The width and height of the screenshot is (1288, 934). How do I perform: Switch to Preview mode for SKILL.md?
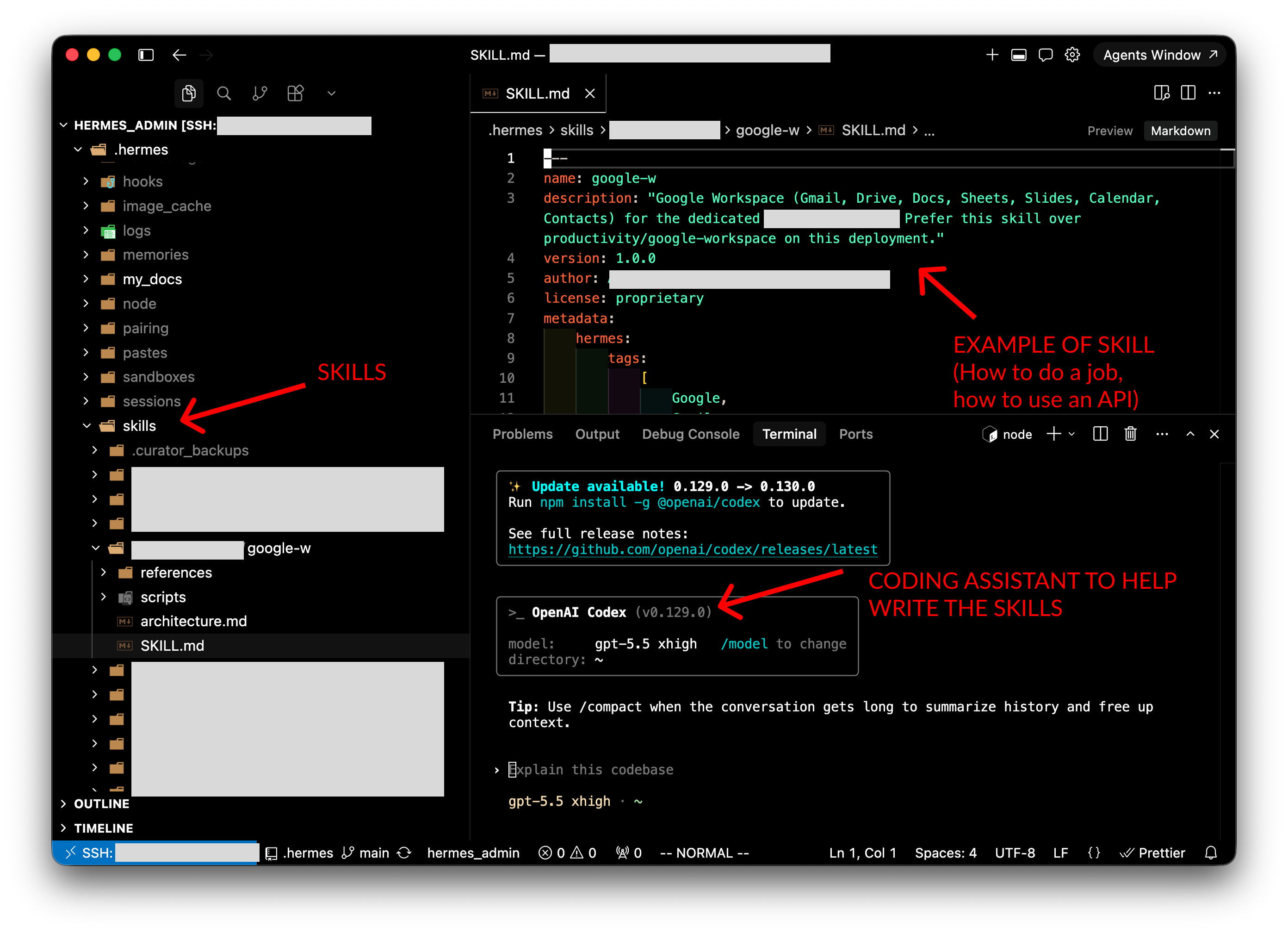click(x=1109, y=131)
